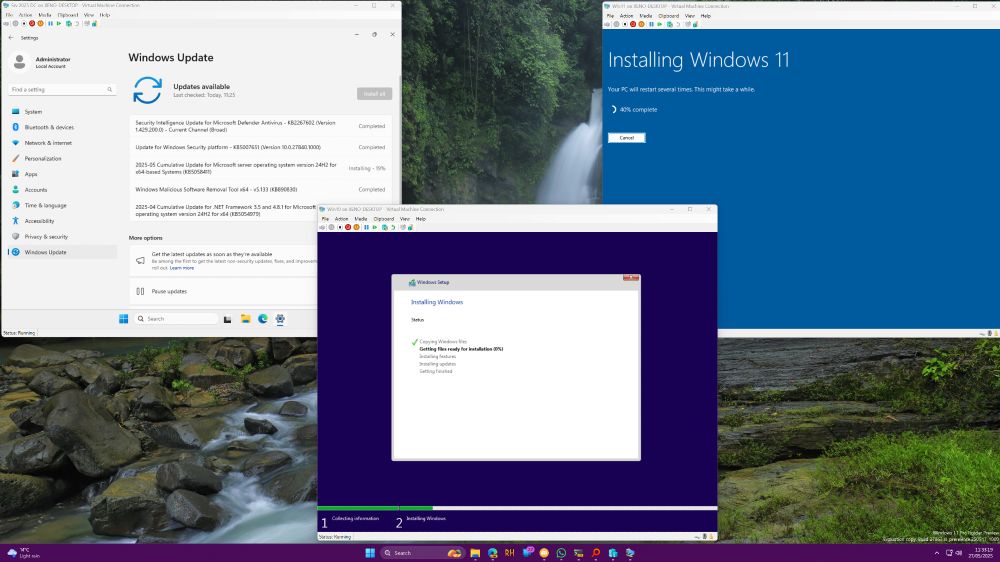This screenshot has height=562, width=1000.
Task: Click the orange Save icon in Win10 VM toolbar
Action: point(357,227)
